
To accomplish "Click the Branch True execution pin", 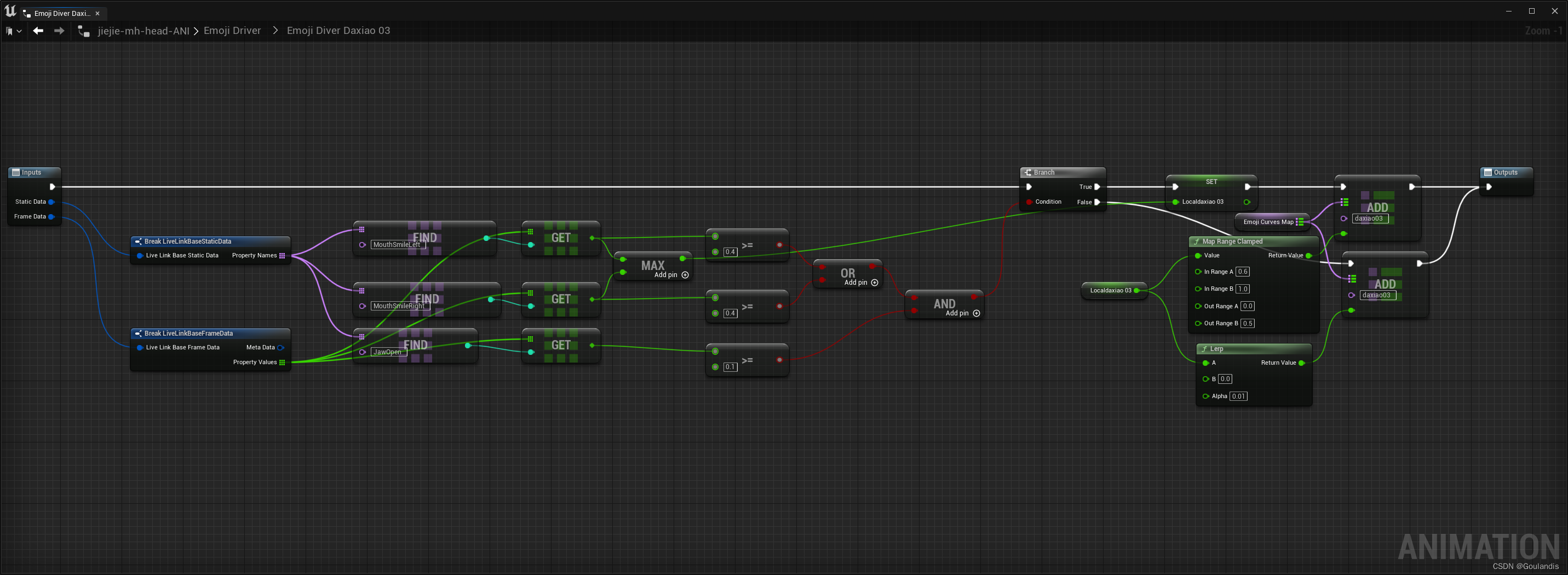I will pos(1097,187).
